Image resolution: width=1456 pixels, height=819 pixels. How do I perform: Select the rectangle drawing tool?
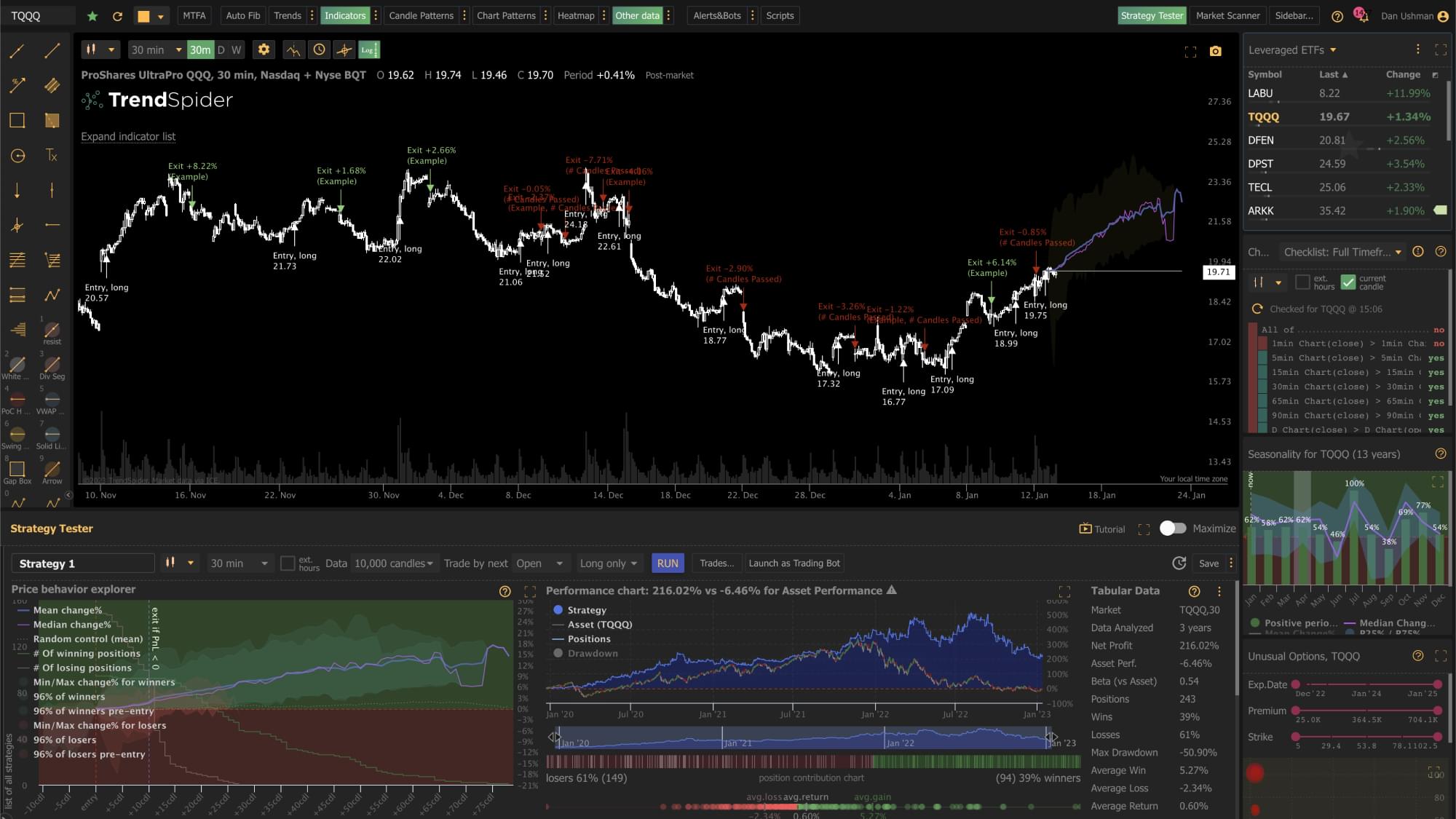pyautogui.click(x=17, y=120)
